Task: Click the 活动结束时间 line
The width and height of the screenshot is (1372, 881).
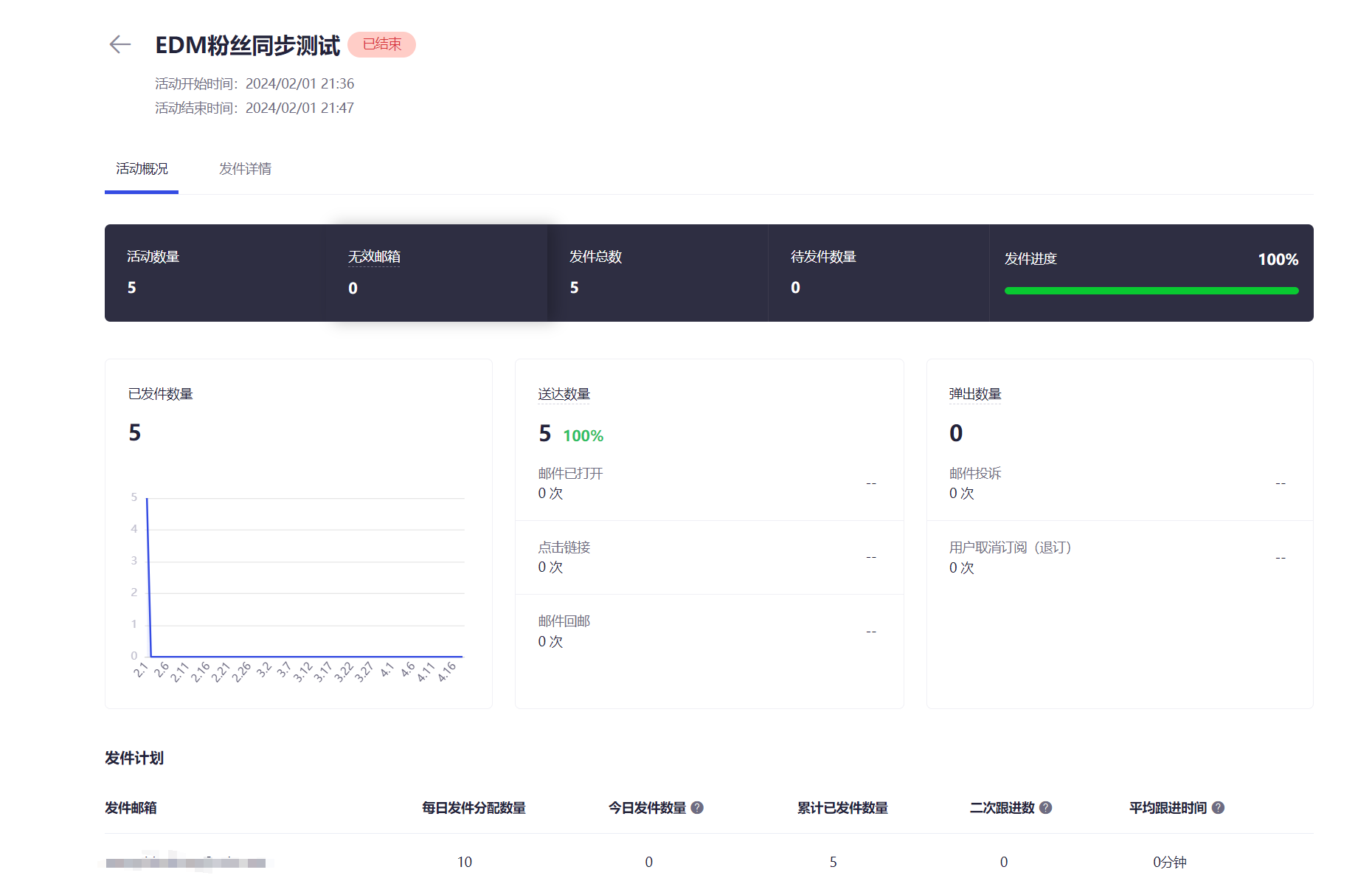Action: (254, 108)
